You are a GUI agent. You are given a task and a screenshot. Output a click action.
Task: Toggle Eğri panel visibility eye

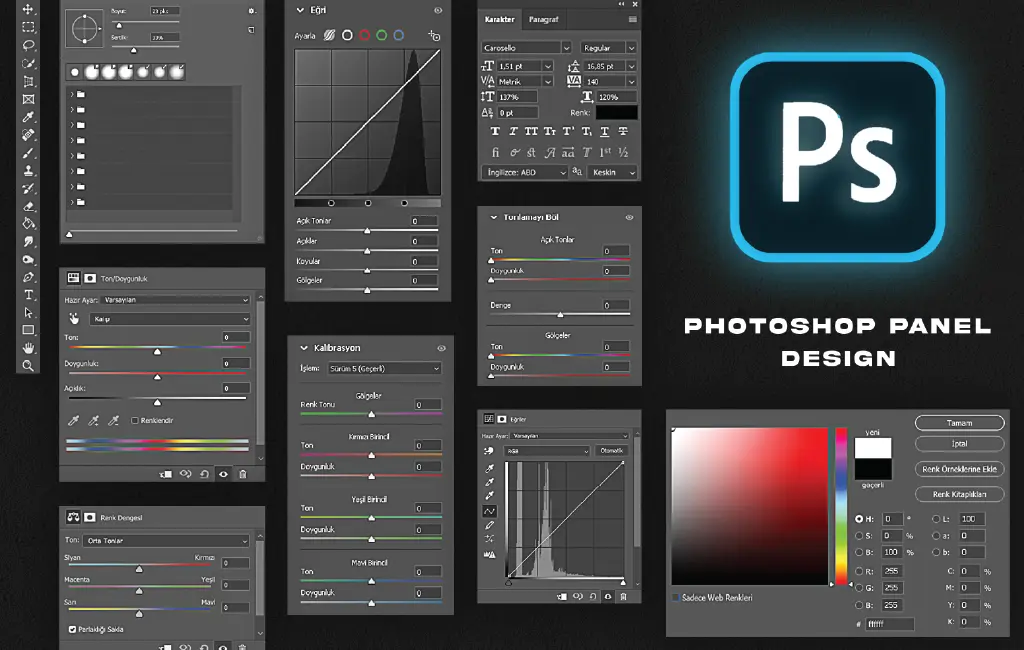pyautogui.click(x=438, y=10)
